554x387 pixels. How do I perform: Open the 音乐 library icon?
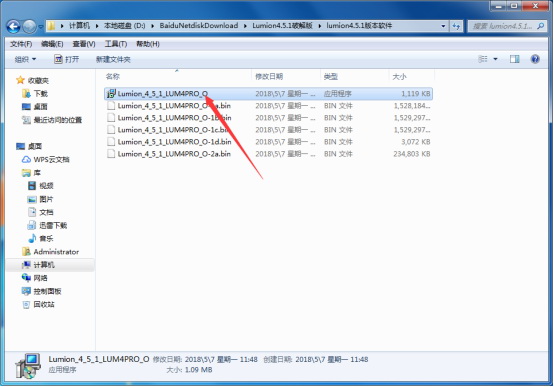coord(32,239)
